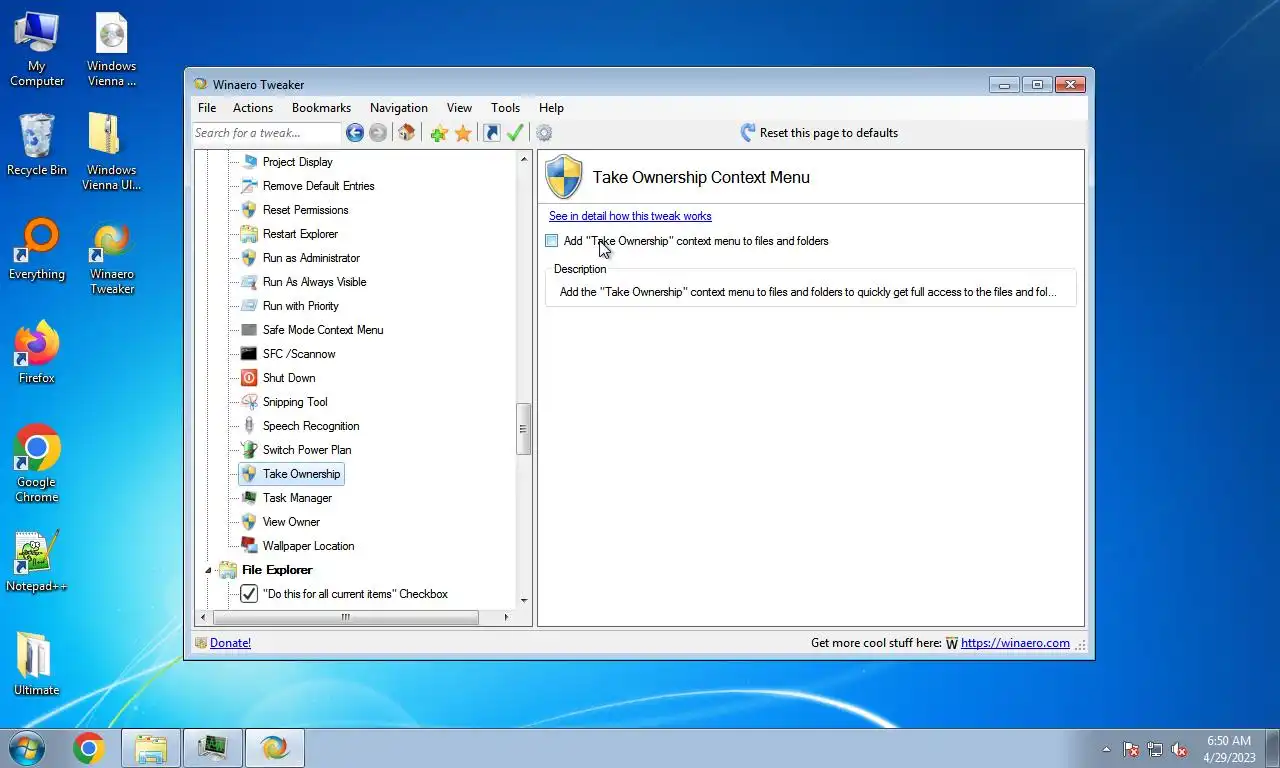Select the Firefox desktop shortcut

[x=37, y=353]
